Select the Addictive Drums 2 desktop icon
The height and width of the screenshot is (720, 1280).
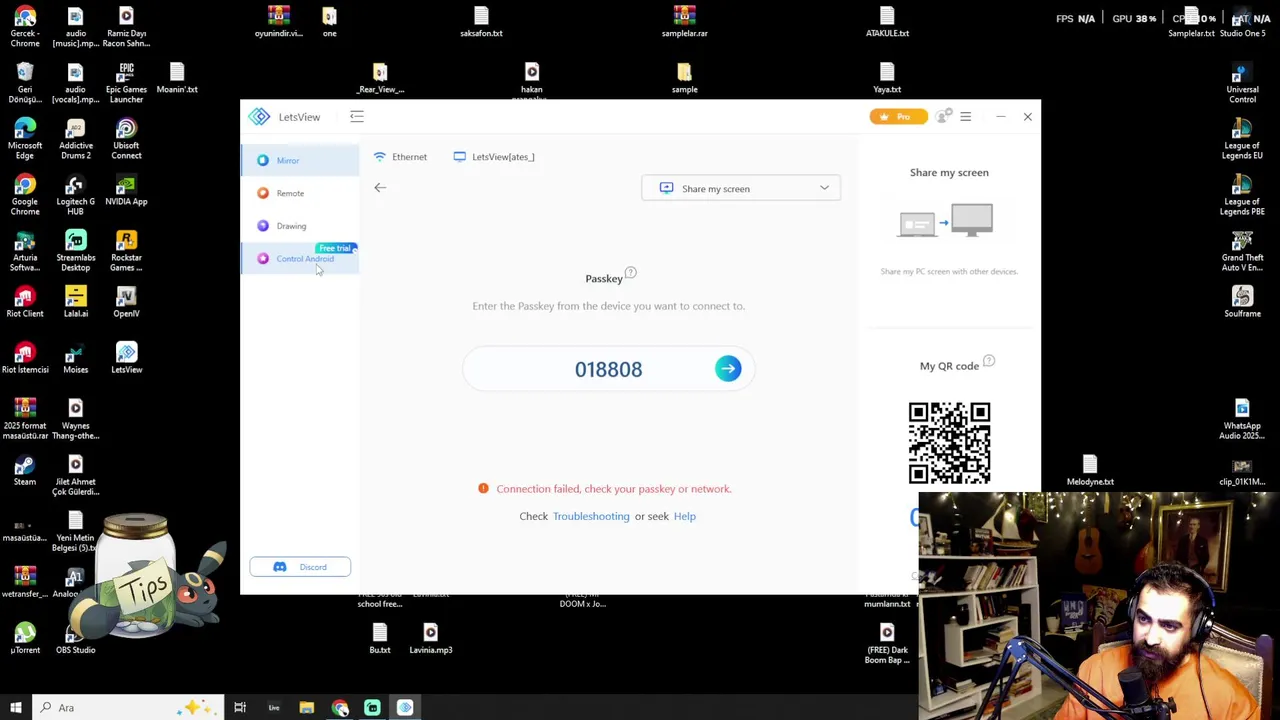(x=75, y=138)
